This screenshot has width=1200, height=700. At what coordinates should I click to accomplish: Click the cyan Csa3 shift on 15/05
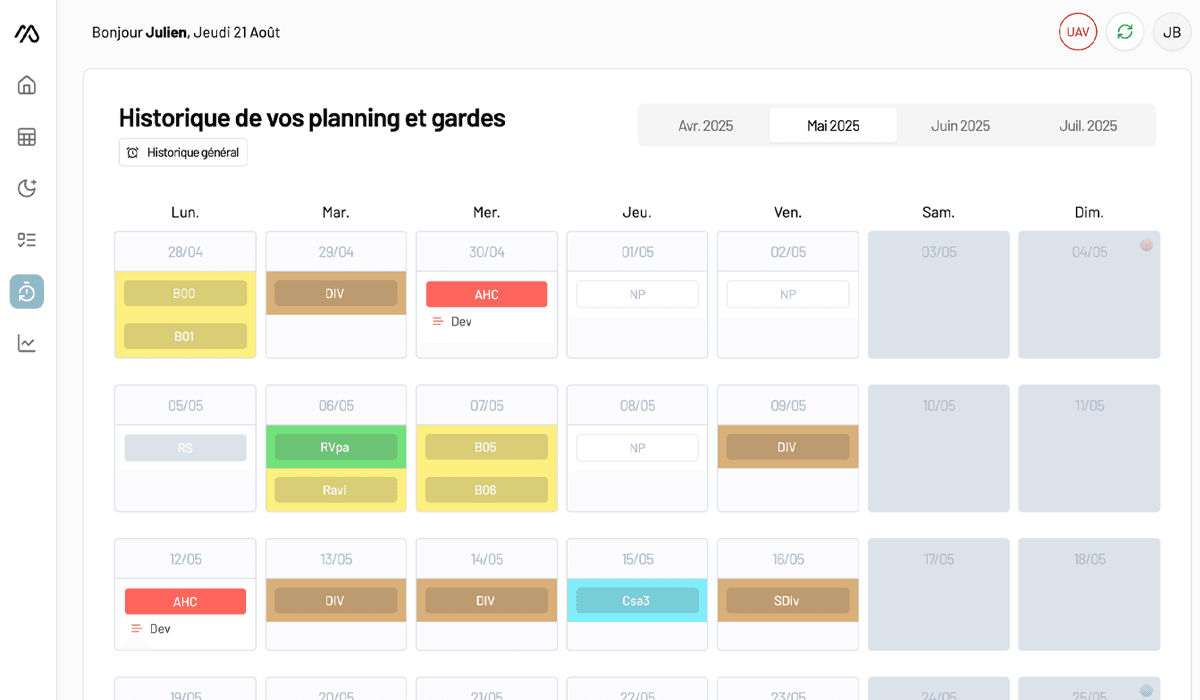[x=637, y=601]
